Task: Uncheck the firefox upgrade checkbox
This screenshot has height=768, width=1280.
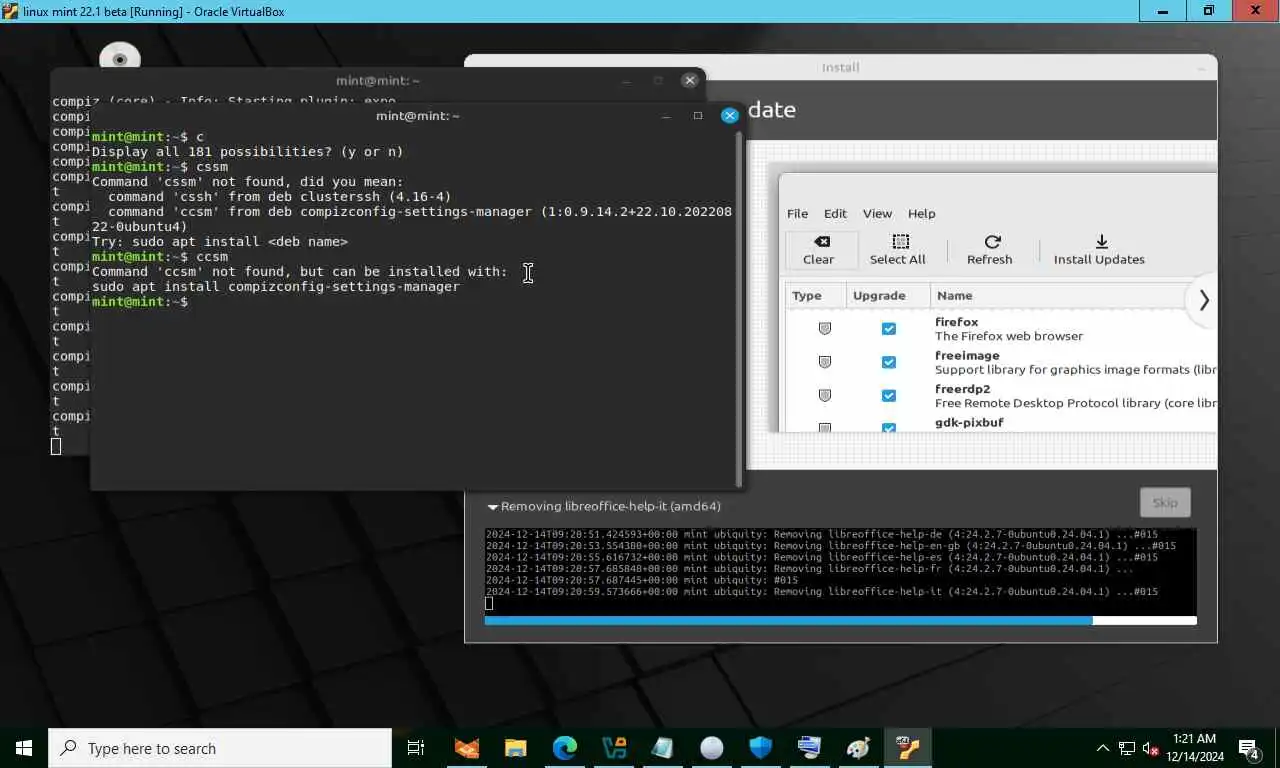Action: pos(889,329)
